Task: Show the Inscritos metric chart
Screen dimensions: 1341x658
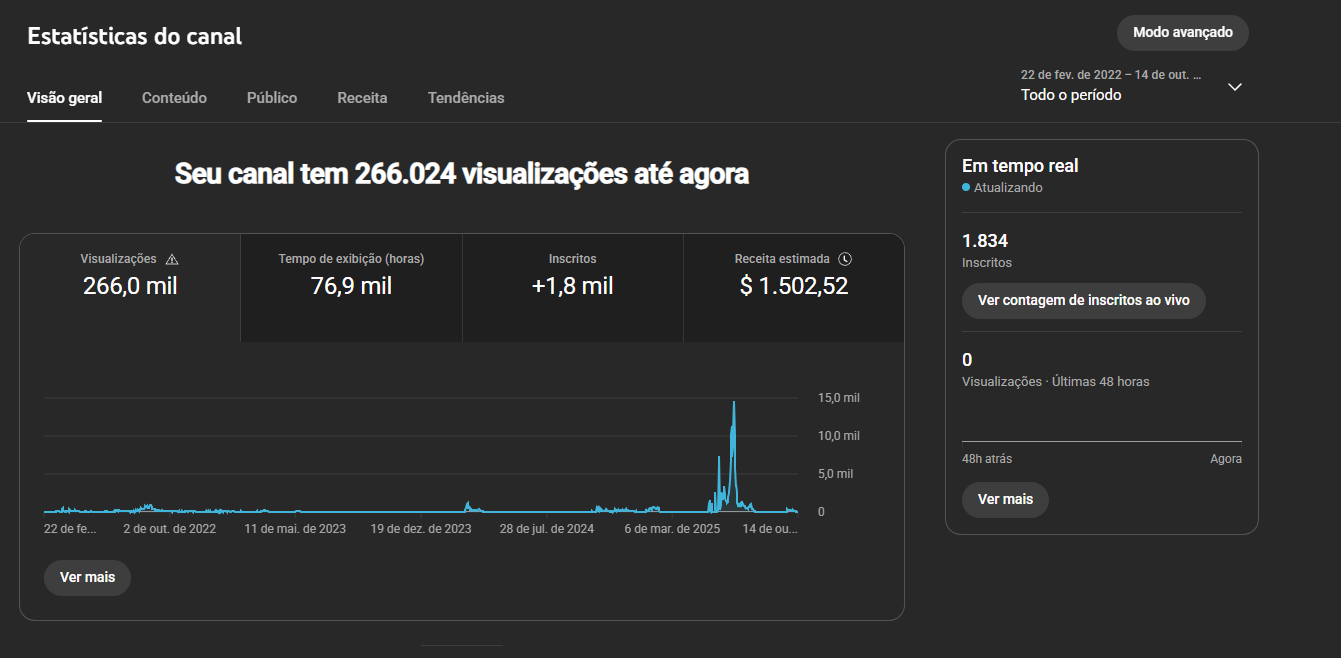Action: (x=572, y=286)
